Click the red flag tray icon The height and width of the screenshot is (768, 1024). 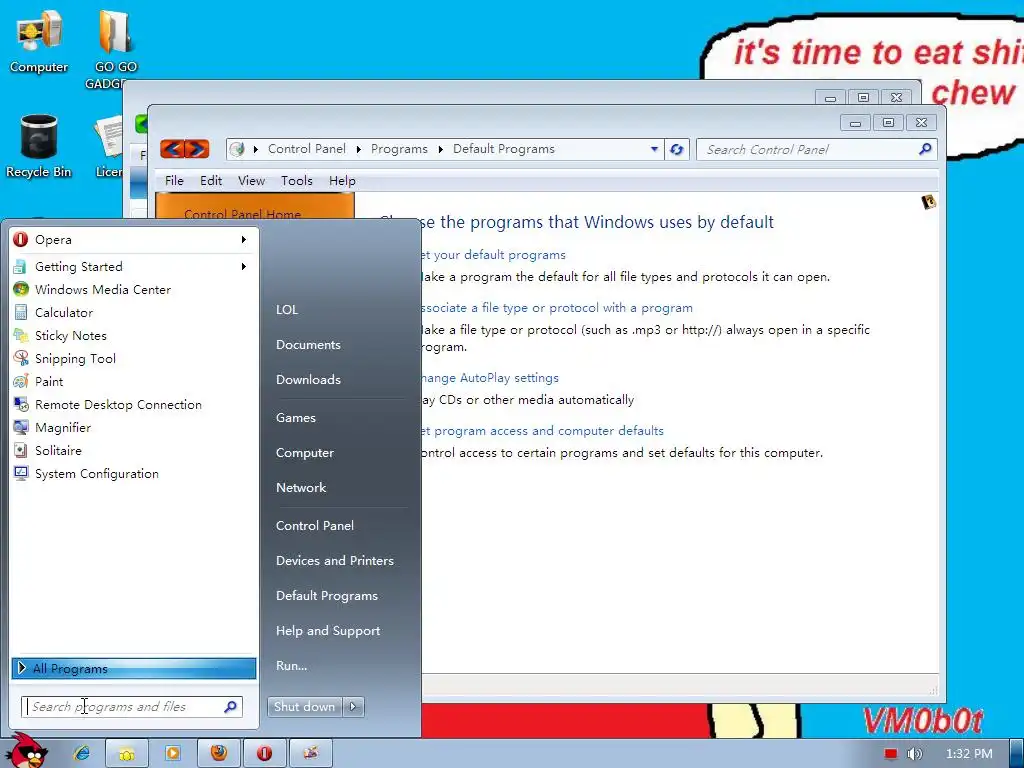pos(891,754)
